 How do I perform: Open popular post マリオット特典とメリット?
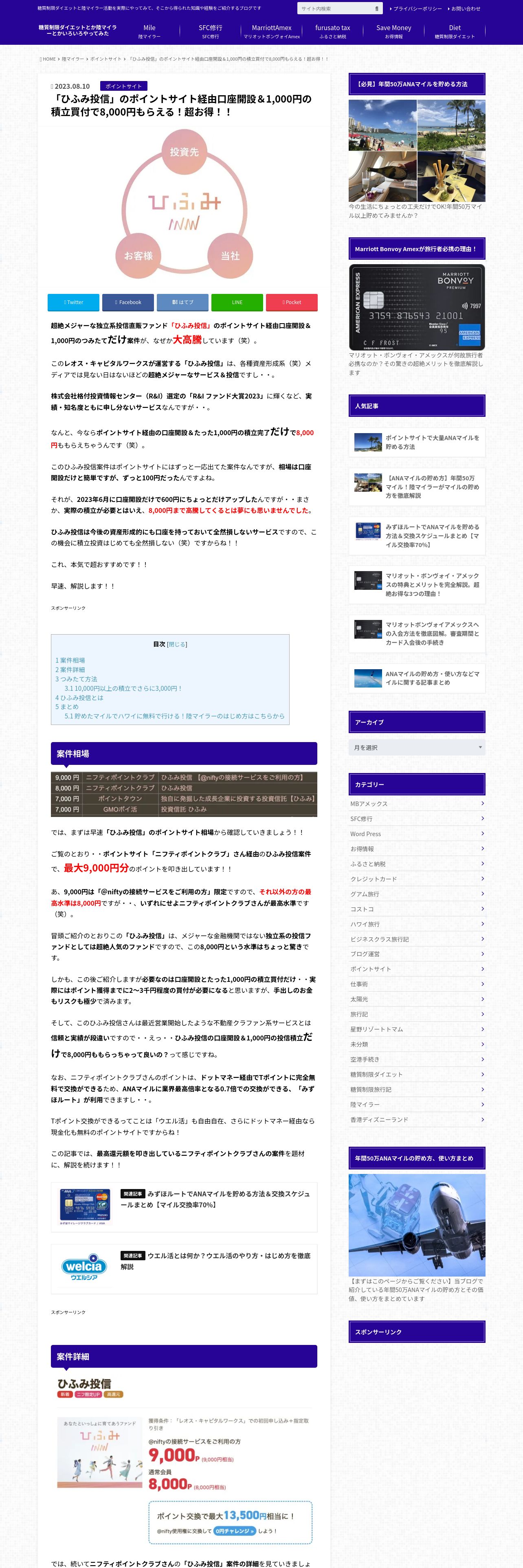(416, 585)
